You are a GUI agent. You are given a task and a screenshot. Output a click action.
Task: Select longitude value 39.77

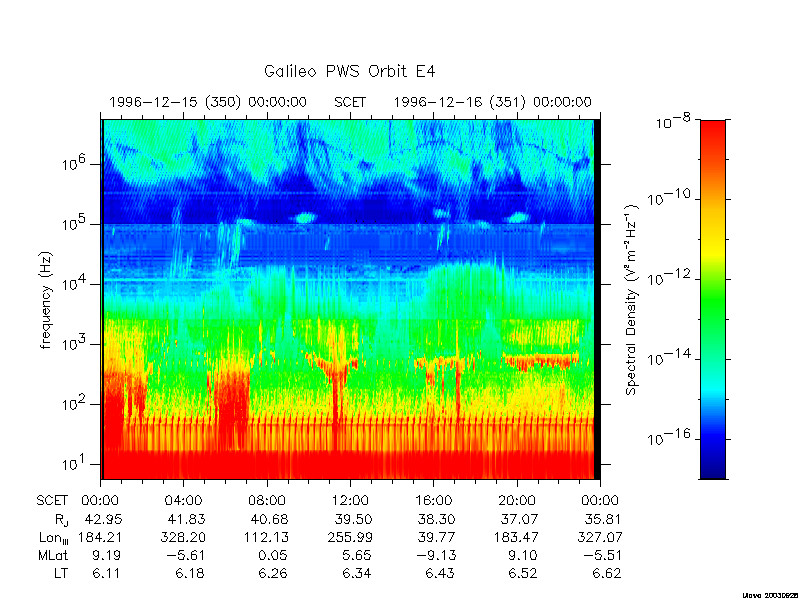(436, 537)
